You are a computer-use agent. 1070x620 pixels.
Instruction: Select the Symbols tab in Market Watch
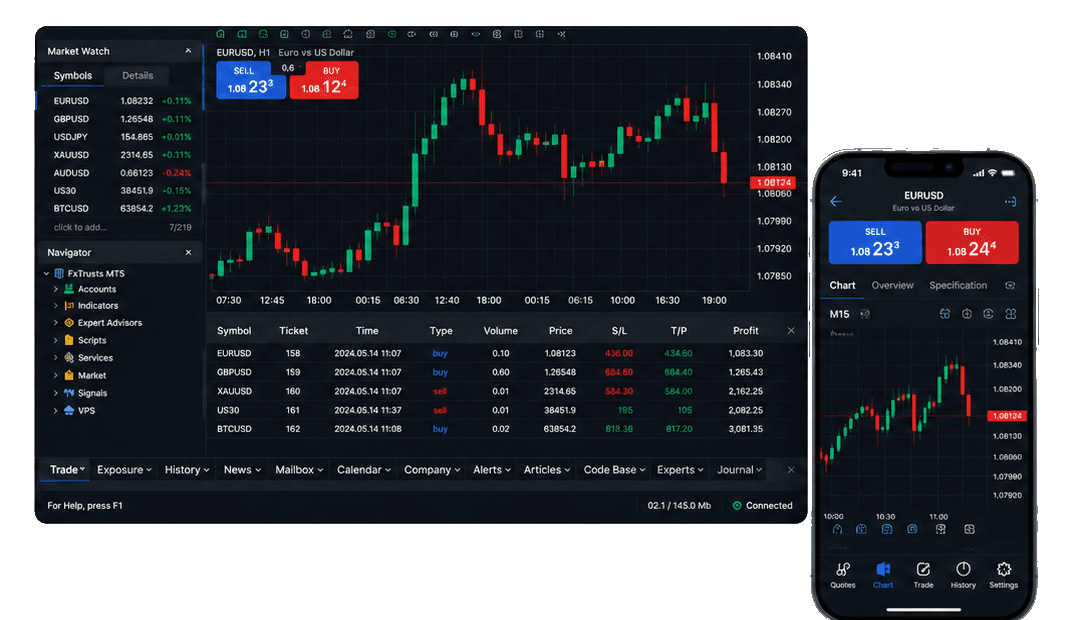click(72, 76)
